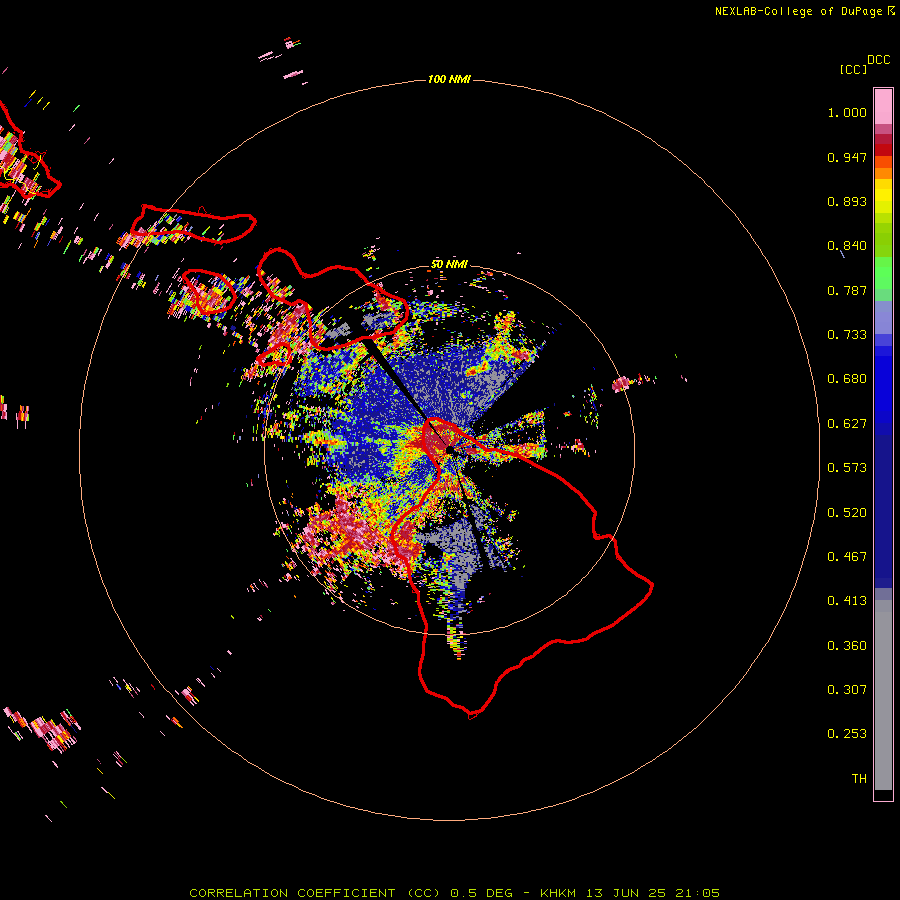The width and height of the screenshot is (900, 900).
Task: Click the 1.000 value on color scale
Action: pyautogui.click(x=847, y=112)
